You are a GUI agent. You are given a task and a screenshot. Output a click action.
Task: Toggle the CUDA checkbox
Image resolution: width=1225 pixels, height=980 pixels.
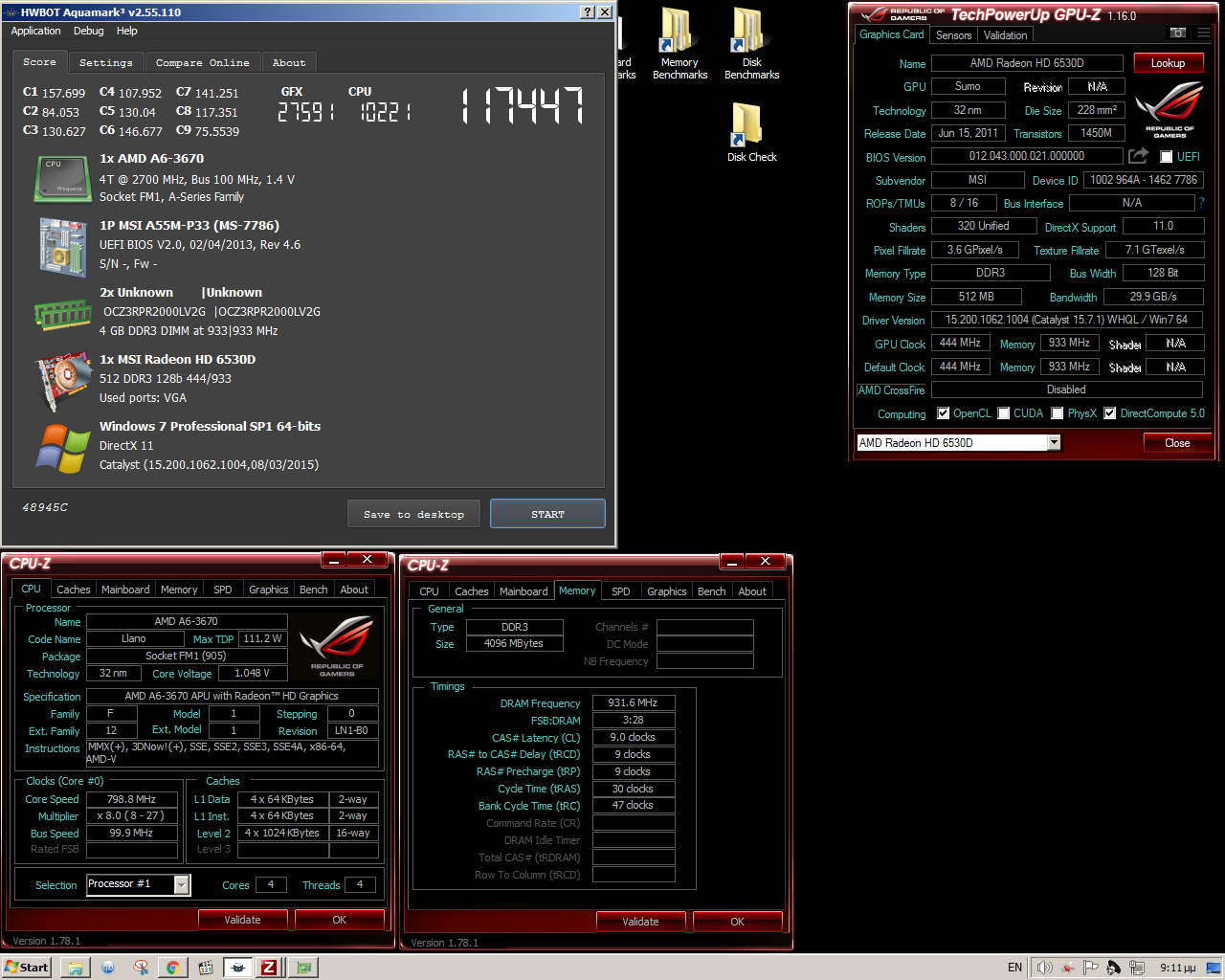(1004, 413)
